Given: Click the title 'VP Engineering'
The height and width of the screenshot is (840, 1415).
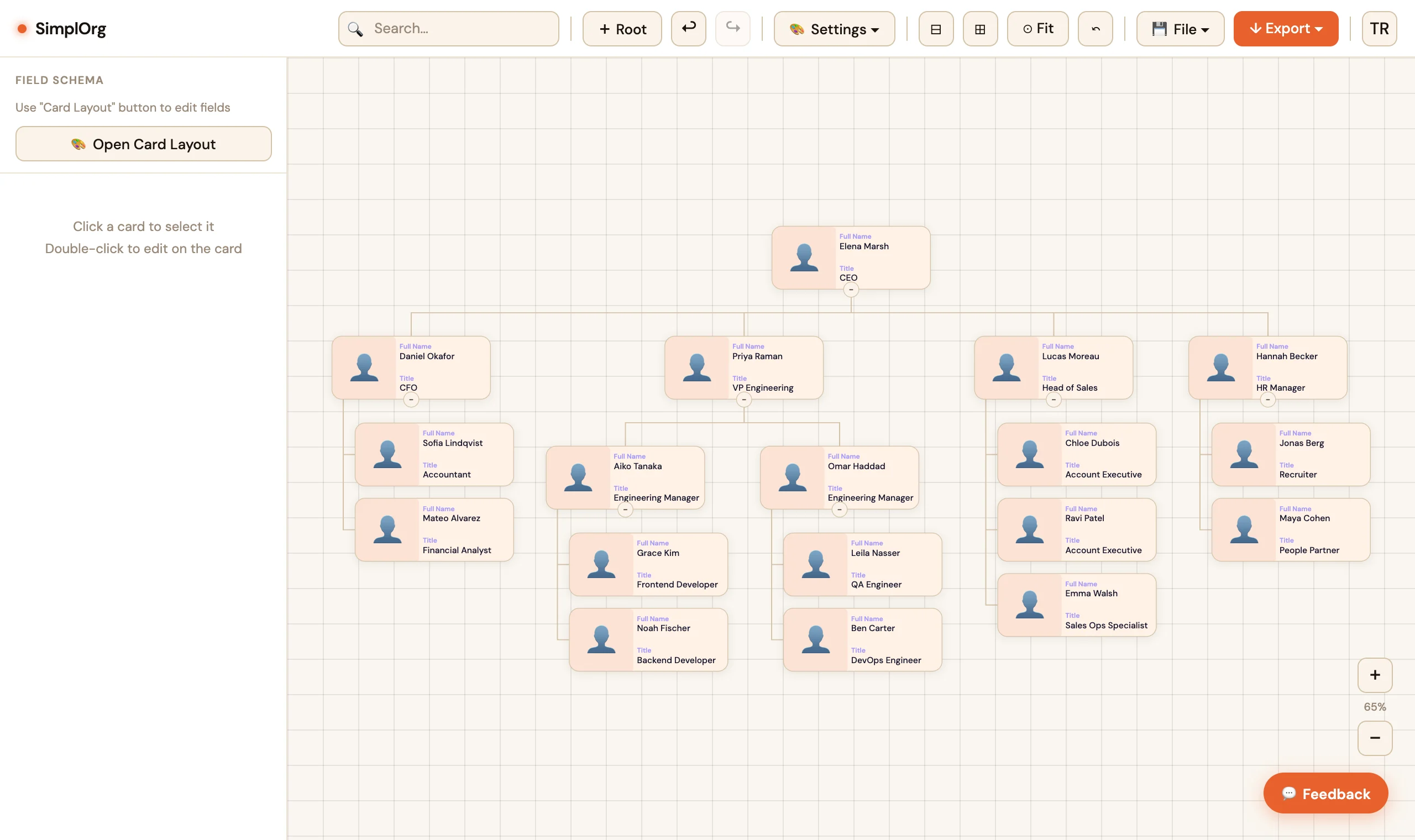Looking at the screenshot, I should coord(762,388).
